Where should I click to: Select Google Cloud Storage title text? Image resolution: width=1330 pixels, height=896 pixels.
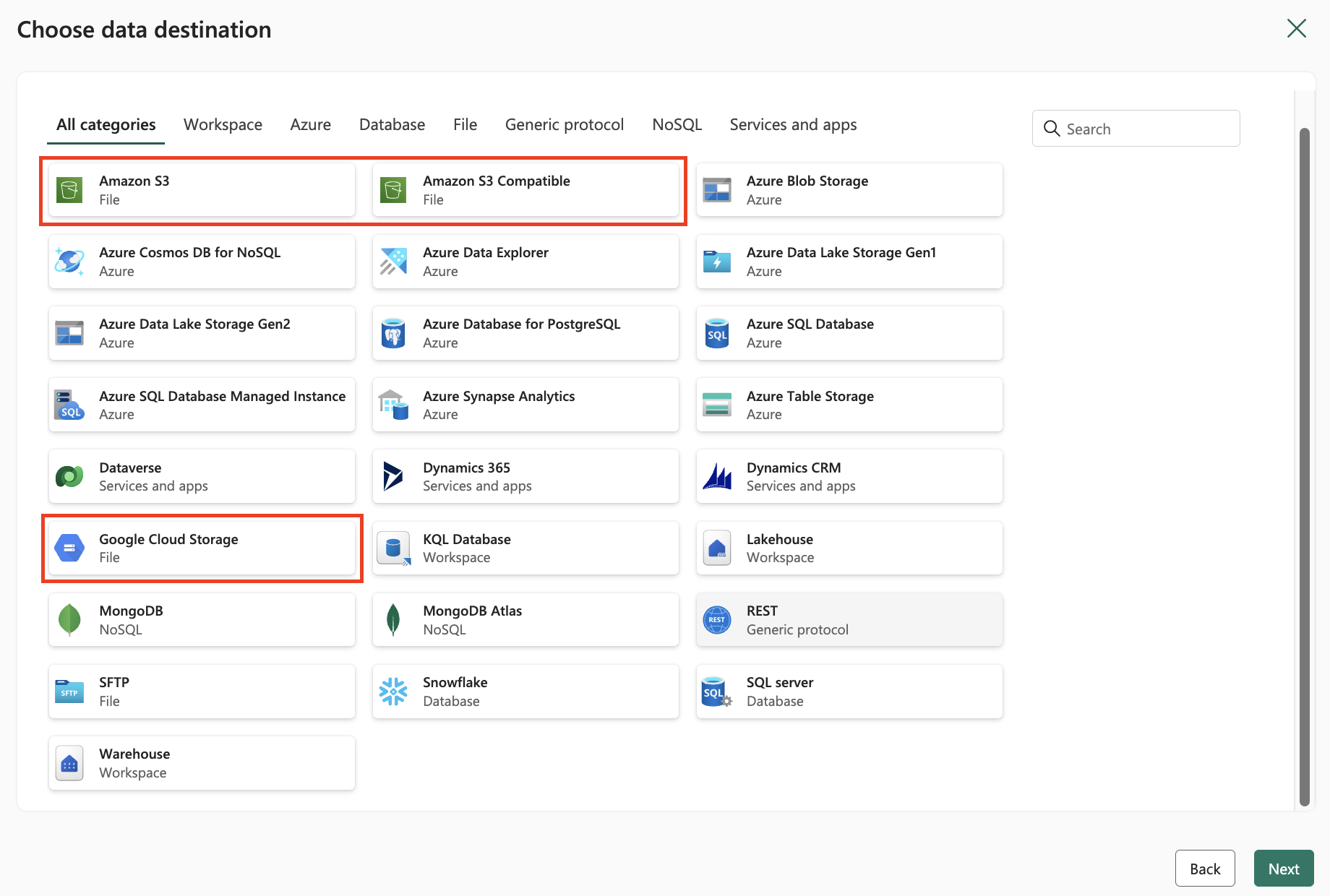(168, 539)
